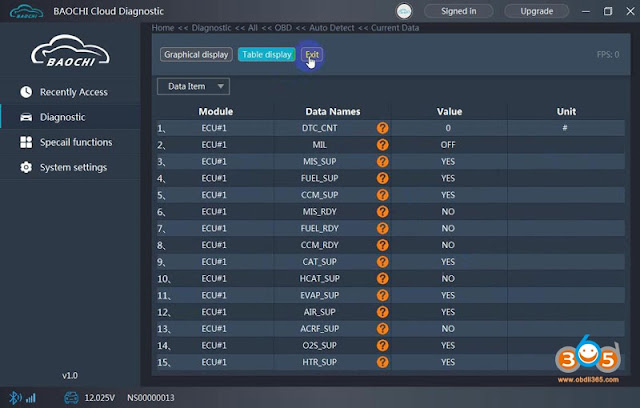Click serial number NS00000013

(151, 398)
